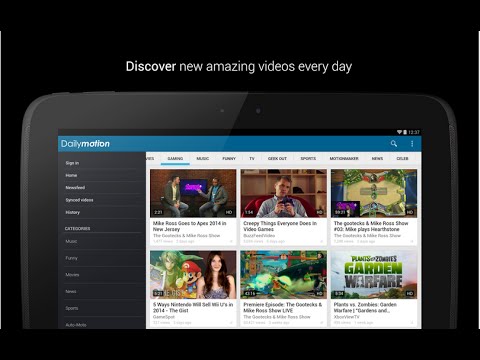This screenshot has height=360, width=480.
Task: Switch to the Sports tab
Action: [308, 159]
